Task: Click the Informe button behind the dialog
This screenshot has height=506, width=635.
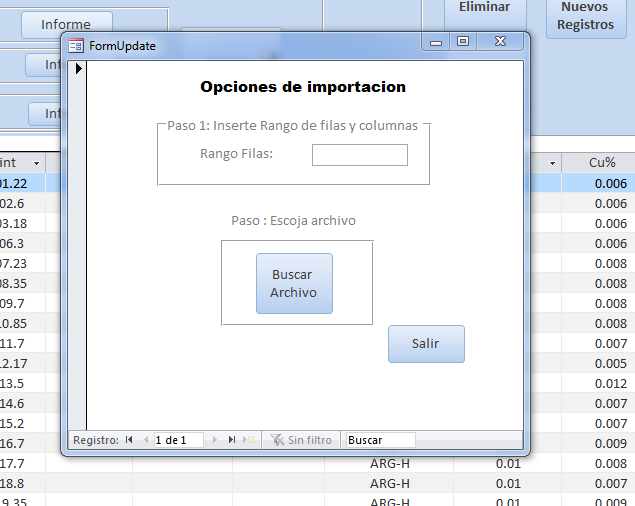Action: (x=66, y=24)
